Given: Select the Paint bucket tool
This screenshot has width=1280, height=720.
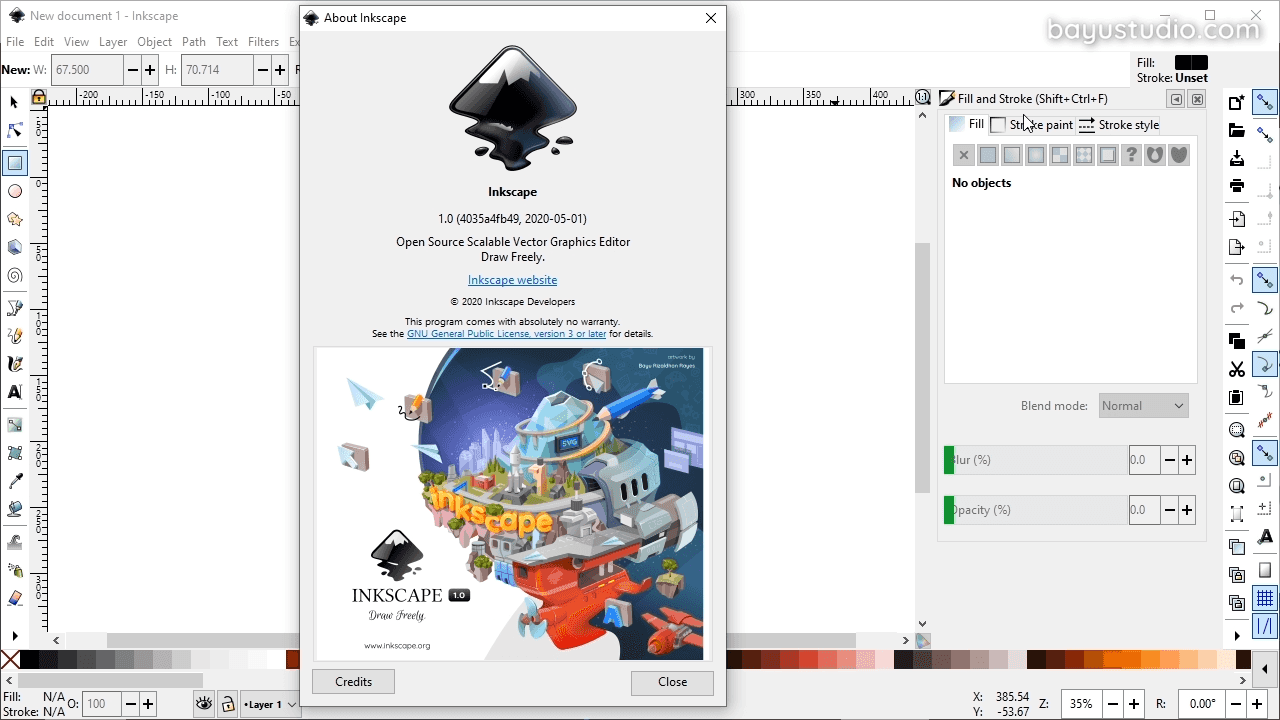Looking at the screenshot, I should (14, 509).
